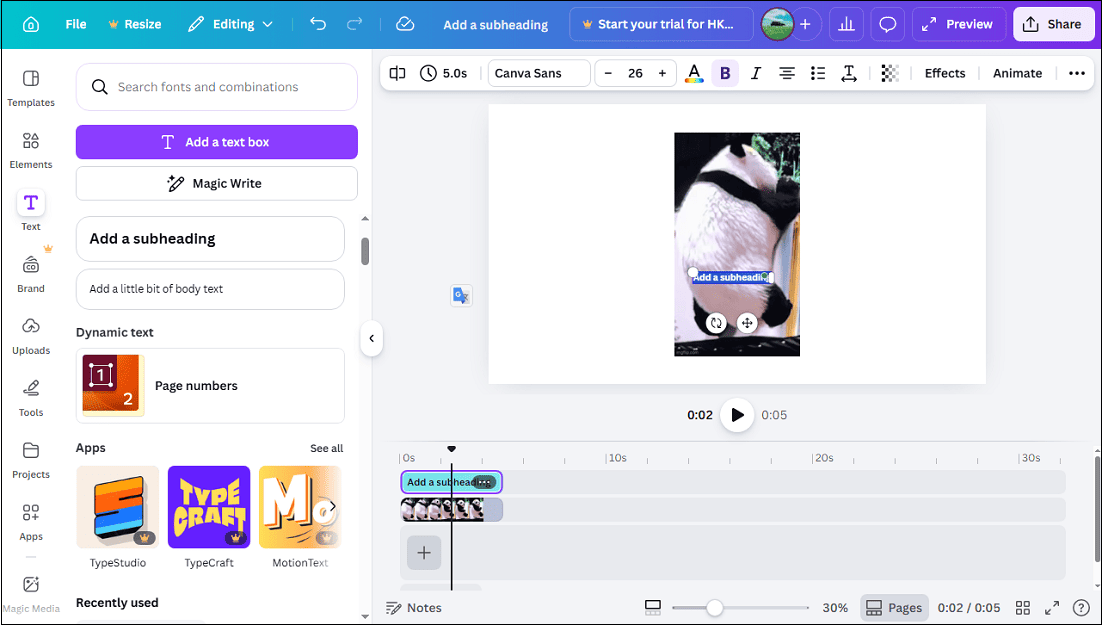Open the Canva Sans font selector

pos(538,72)
